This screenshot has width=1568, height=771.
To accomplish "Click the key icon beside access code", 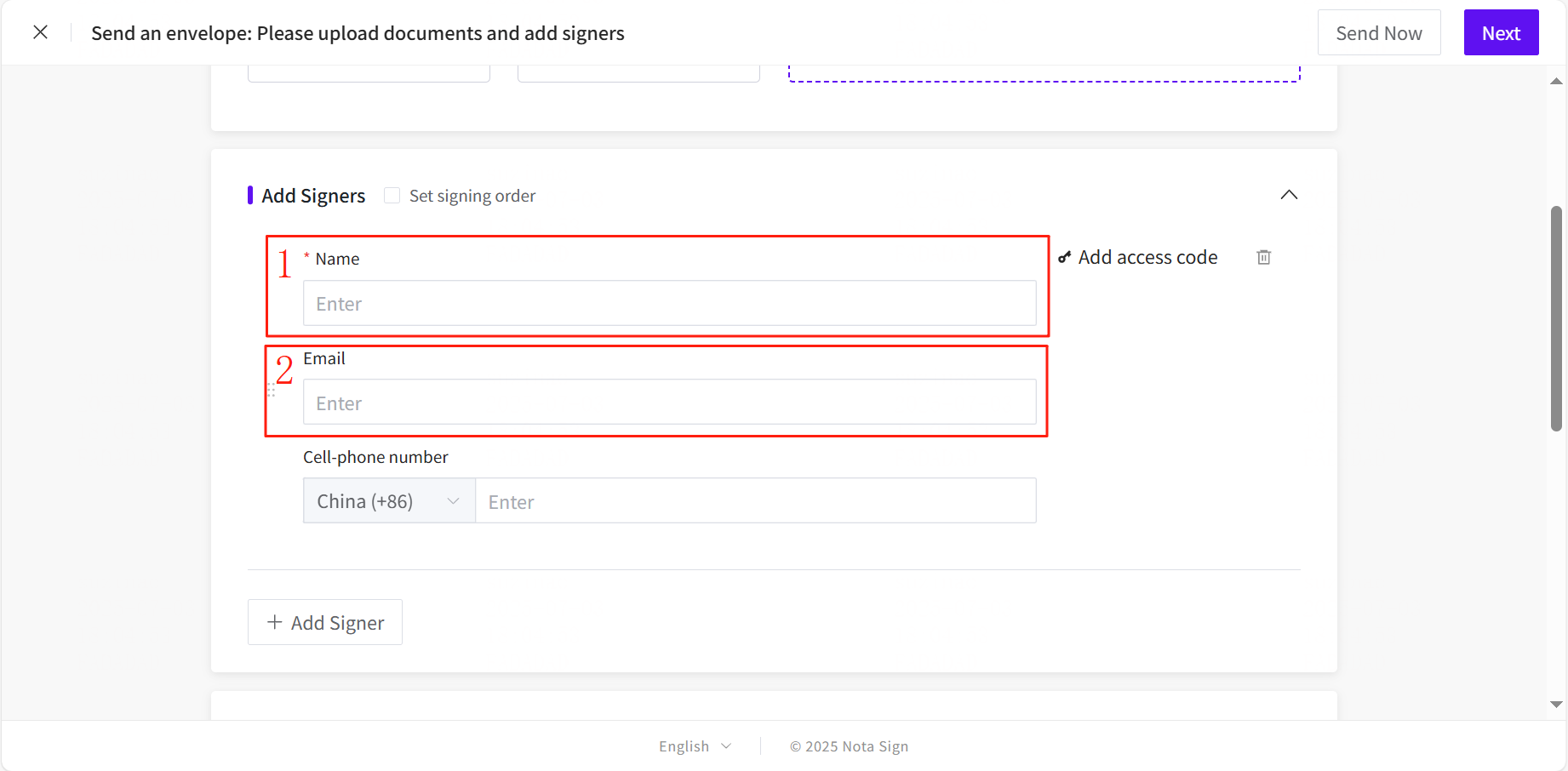I will coord(1064,257).
